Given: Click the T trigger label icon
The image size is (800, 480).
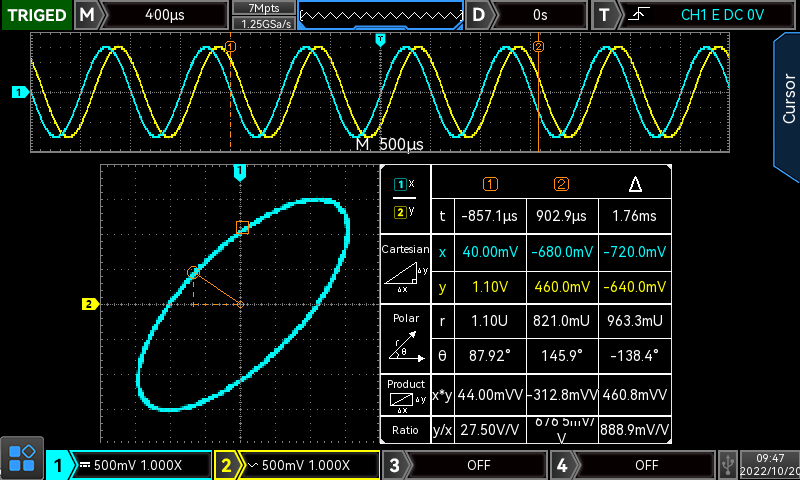Looking at the screenshot, I should tap(604, 15).
